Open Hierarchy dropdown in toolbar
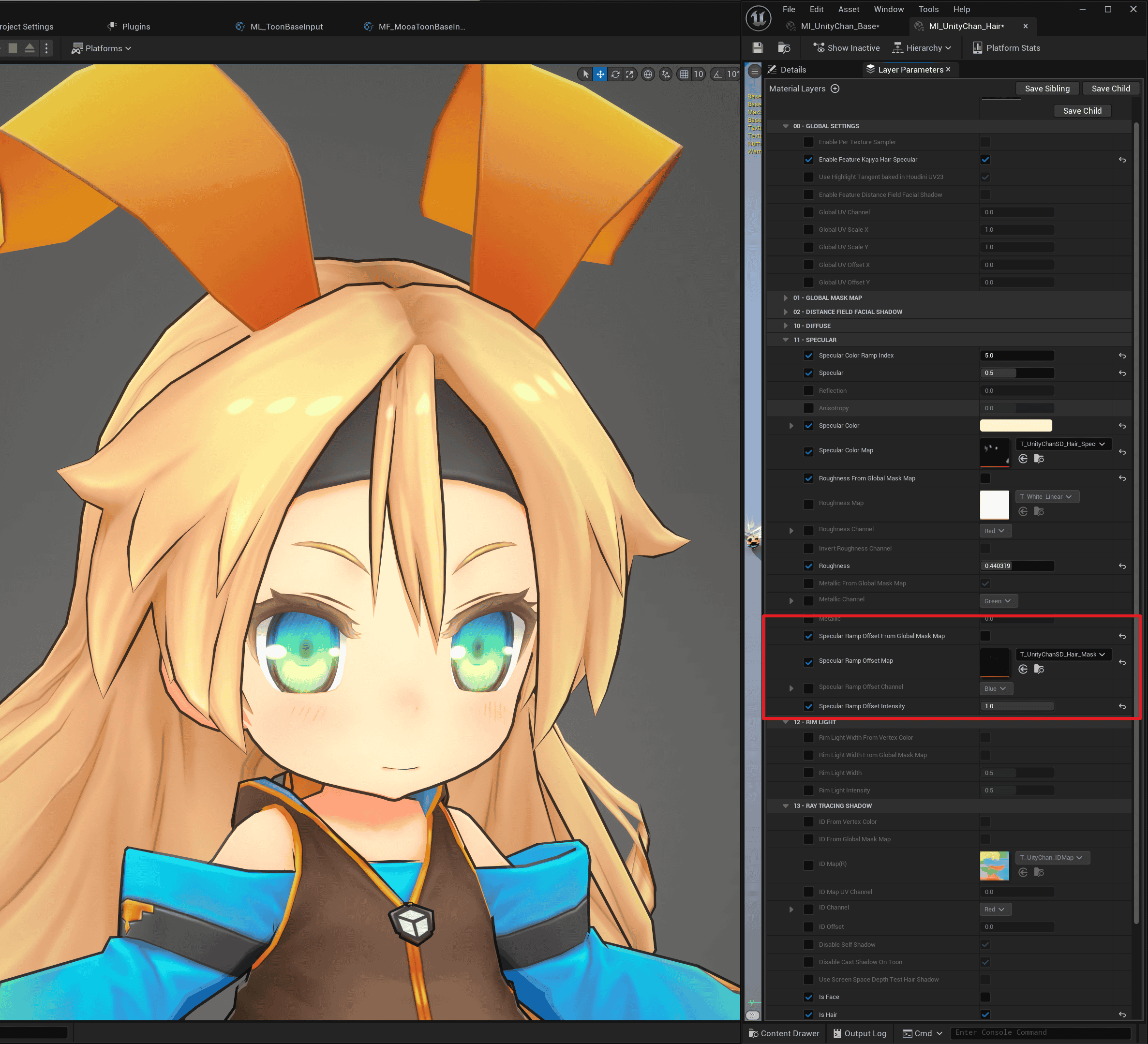1148x1044 pixels. point(922,48)
